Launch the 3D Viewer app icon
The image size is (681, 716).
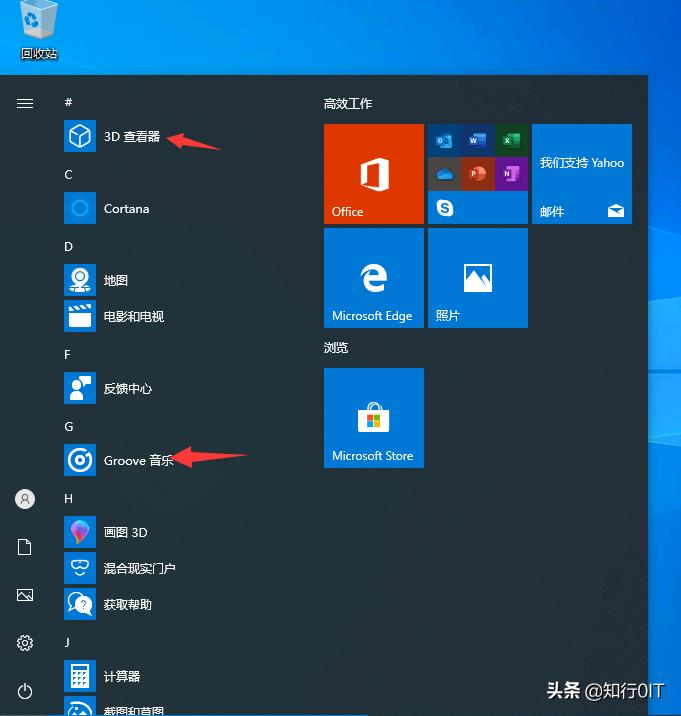tap(80, 136)
